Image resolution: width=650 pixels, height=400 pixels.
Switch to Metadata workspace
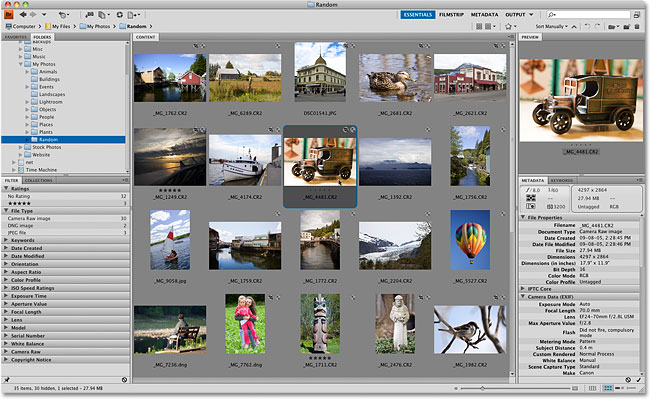click(484, 15)
